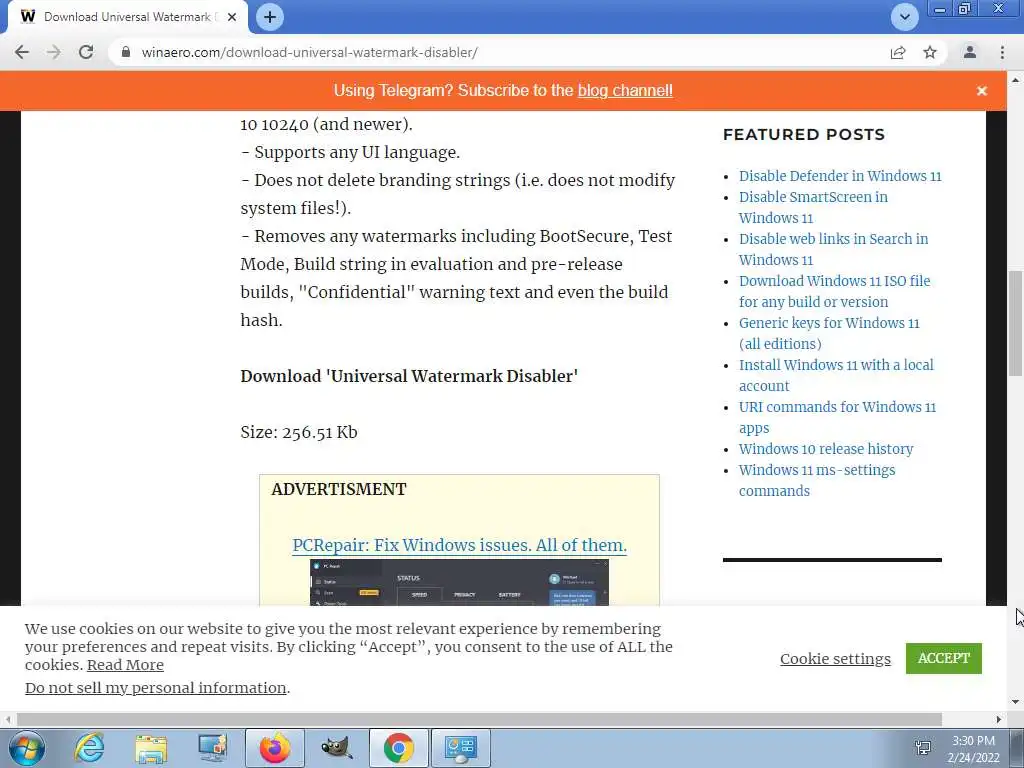This screenshot has height=768, width=1024.
Task: Open Chrome's three-dot menu
Action: [x=1002, y=52]
